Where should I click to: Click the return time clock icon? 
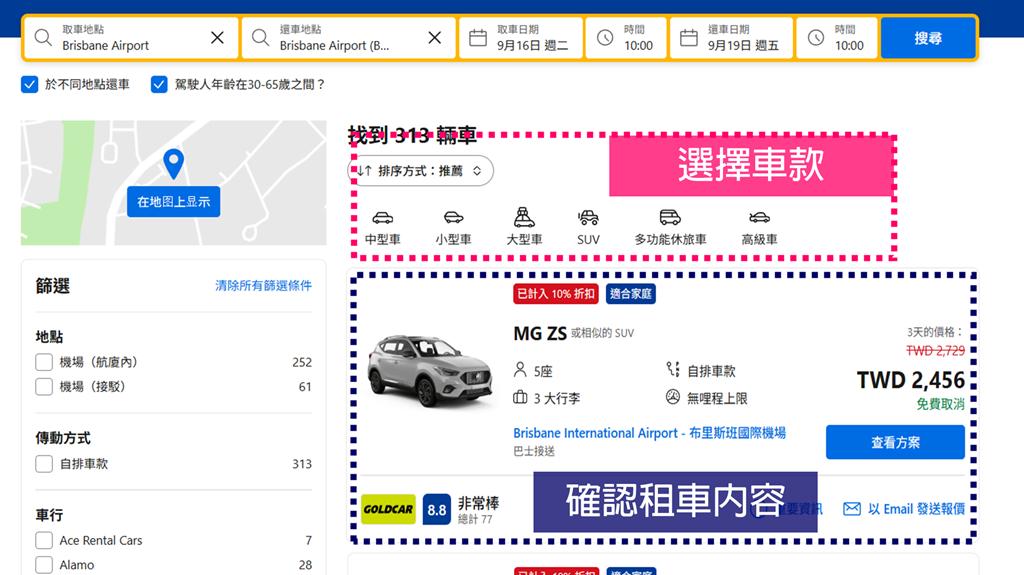[816, 37]
